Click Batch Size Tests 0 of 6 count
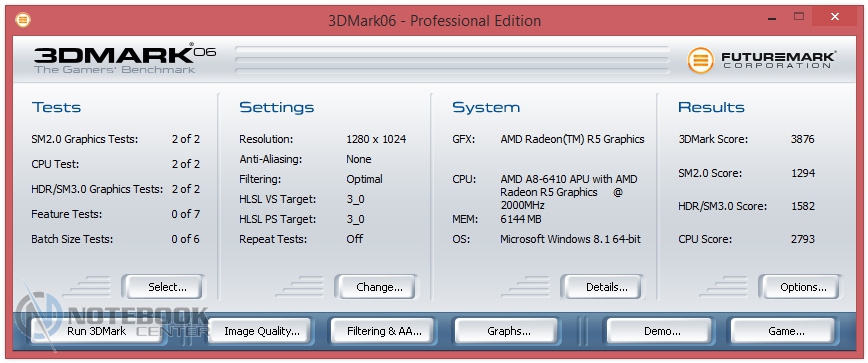 pyautogui.click(x=185, y=239)
